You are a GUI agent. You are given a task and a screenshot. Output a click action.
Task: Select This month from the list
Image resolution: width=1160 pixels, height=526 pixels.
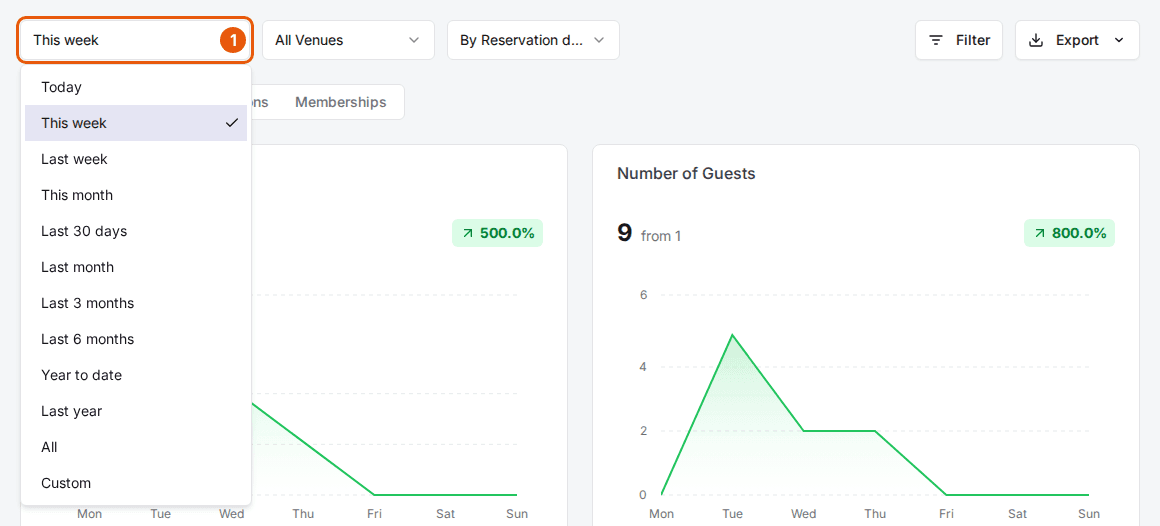pos(136,195)
